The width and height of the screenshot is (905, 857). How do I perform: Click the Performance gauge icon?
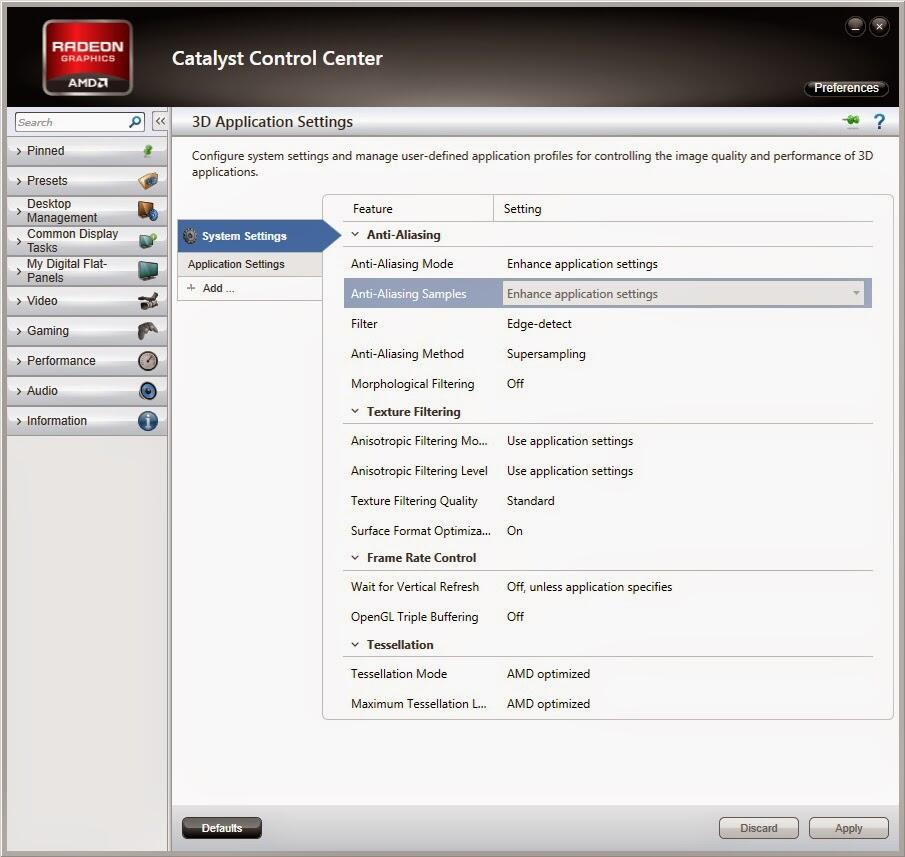pyautogui.click(x=148, y=361)
